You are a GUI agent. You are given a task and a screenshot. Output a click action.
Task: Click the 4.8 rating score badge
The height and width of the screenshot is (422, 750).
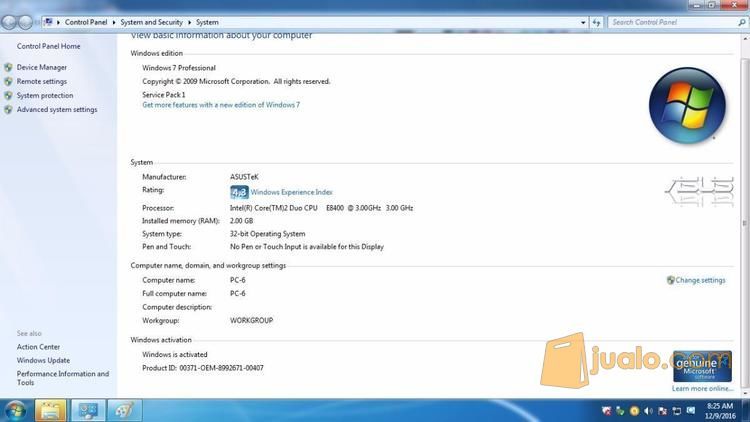[239, 192]
